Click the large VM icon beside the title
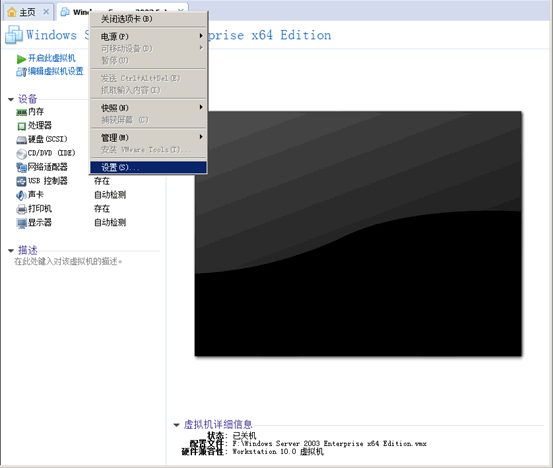Screen dimensions: 553x468 [x=14, y=35]
